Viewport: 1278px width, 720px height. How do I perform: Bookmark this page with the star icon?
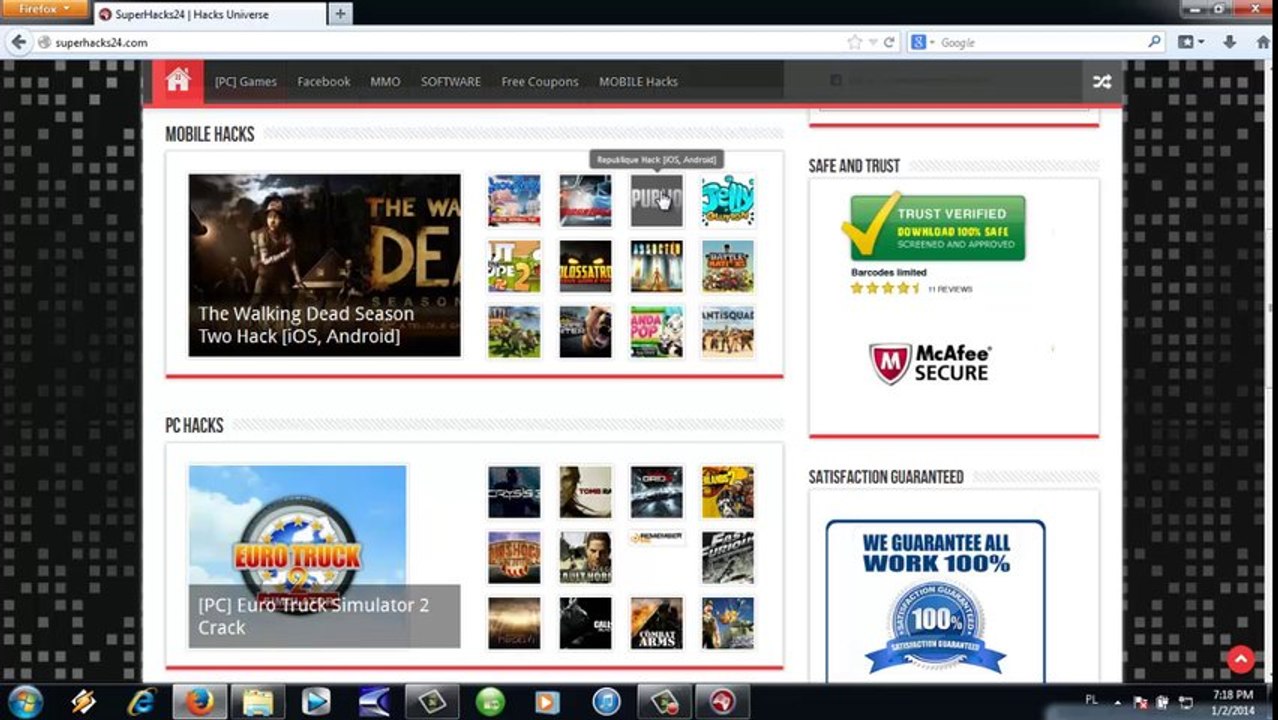tap(854, 43)
